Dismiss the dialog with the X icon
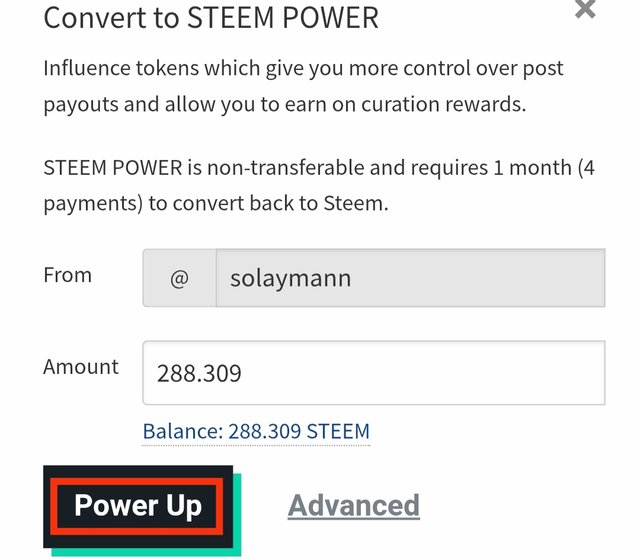This screenshot has width=640, height=559. [585, 10]
